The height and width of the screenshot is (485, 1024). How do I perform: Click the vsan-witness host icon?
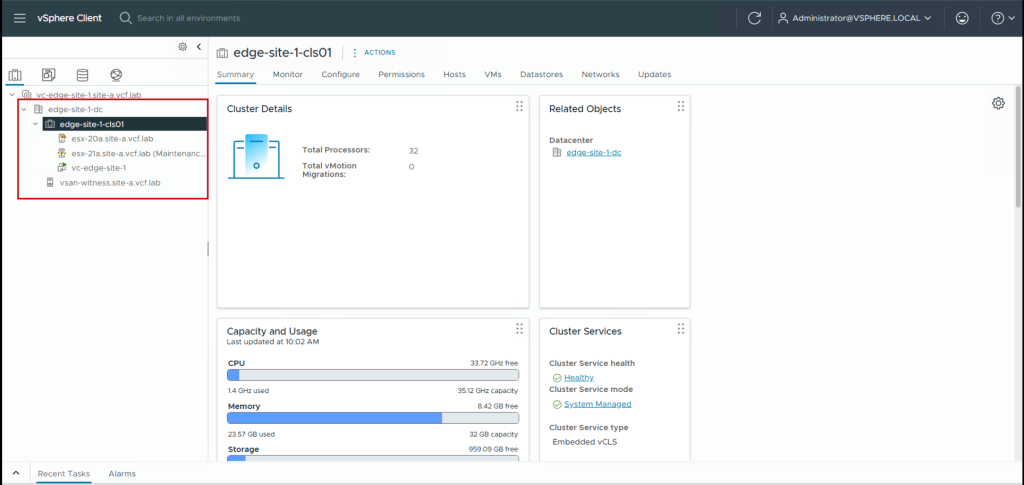point(50,183)
